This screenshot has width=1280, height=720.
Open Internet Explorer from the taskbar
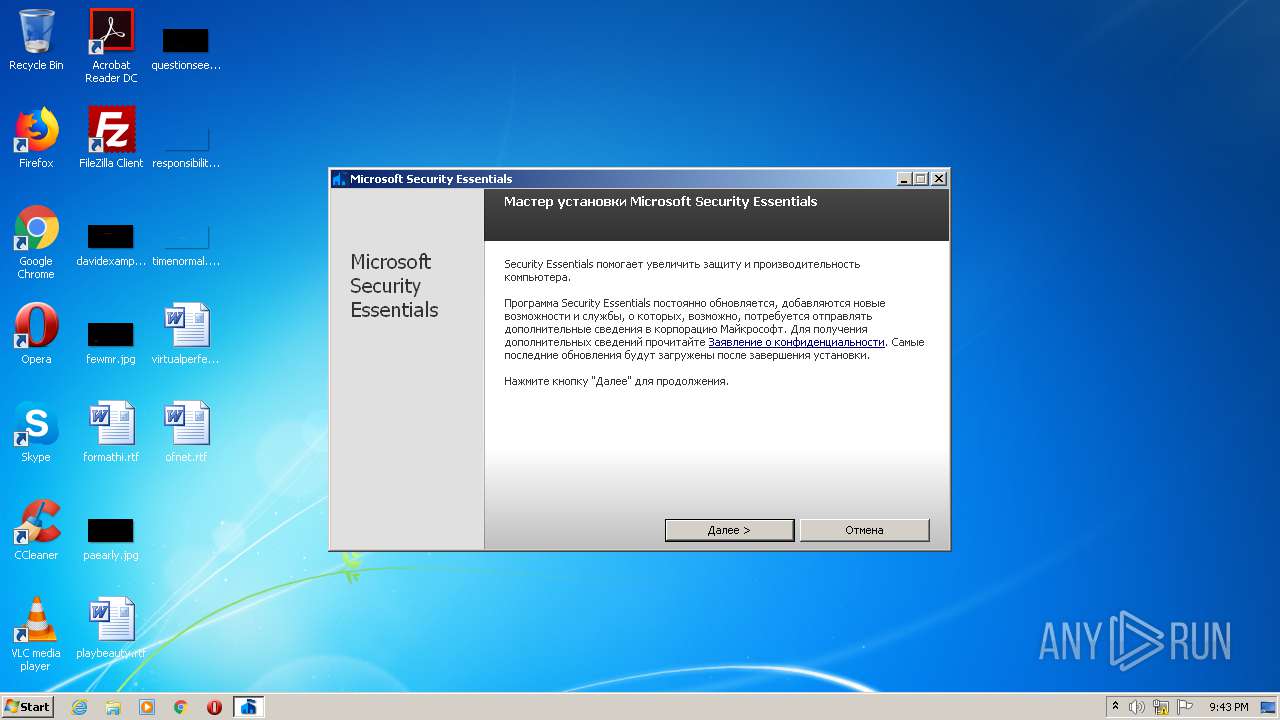coord(79,707)
